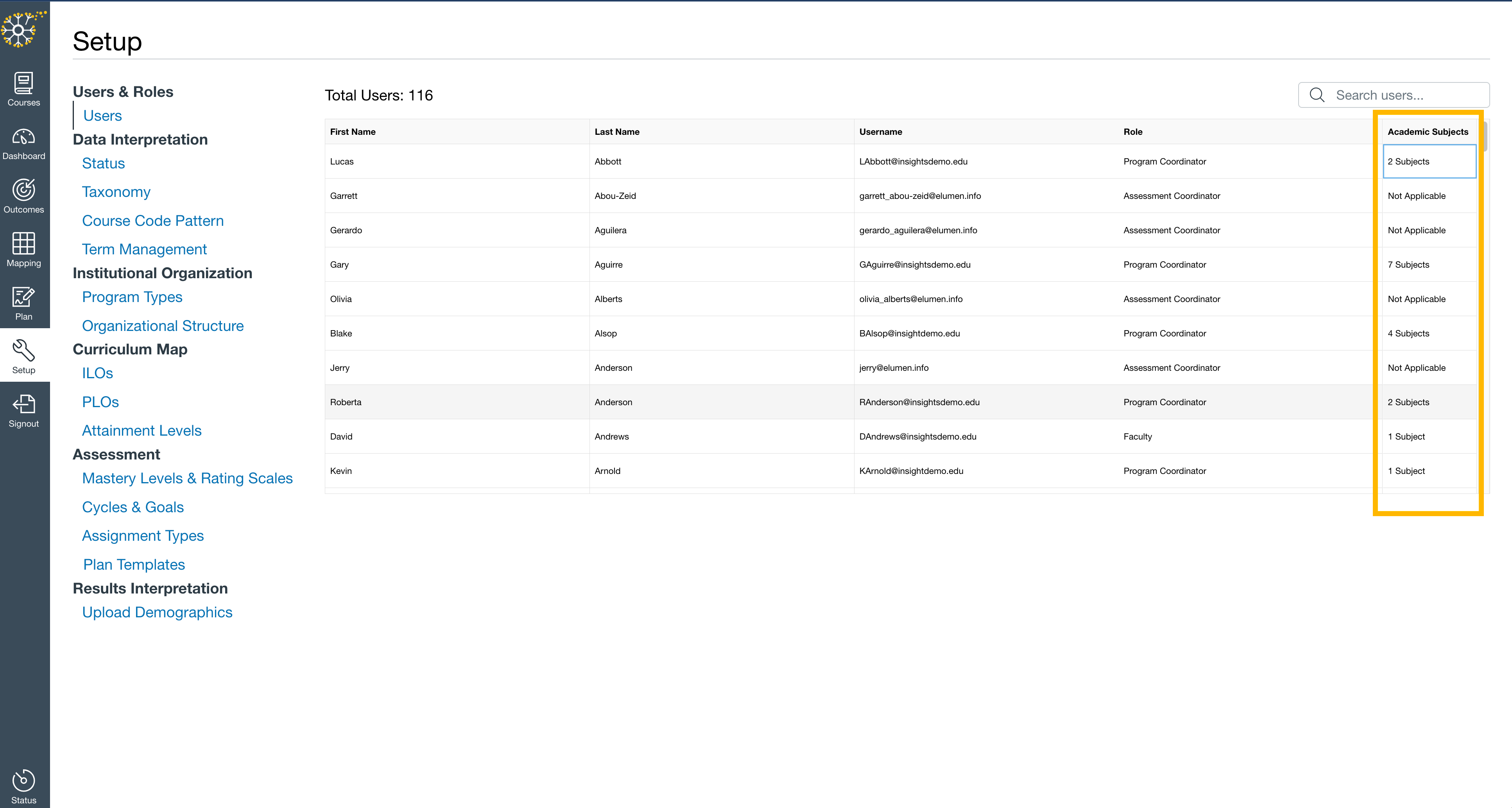The image size is (1512, 808).
Task: Open Term Management link
Action: pyautogui.click(x=144, y=249)
